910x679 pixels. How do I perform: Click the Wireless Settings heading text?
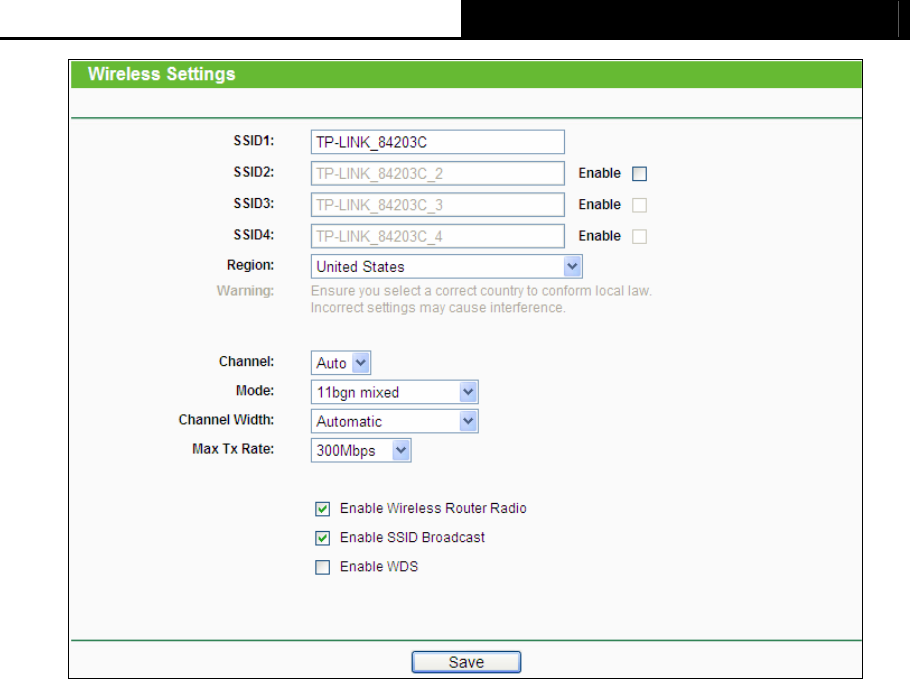coord(161,74)
